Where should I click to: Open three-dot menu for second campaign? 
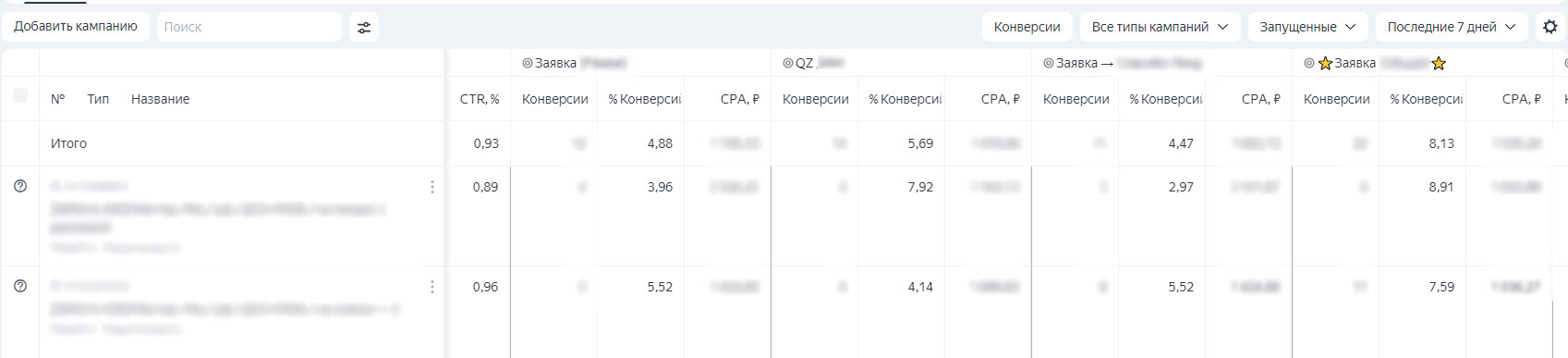(x=432, y=287)
